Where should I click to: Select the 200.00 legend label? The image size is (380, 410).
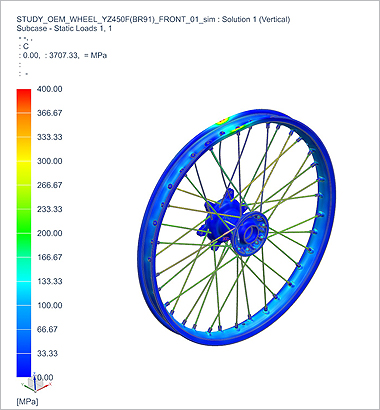pos(49,233)
